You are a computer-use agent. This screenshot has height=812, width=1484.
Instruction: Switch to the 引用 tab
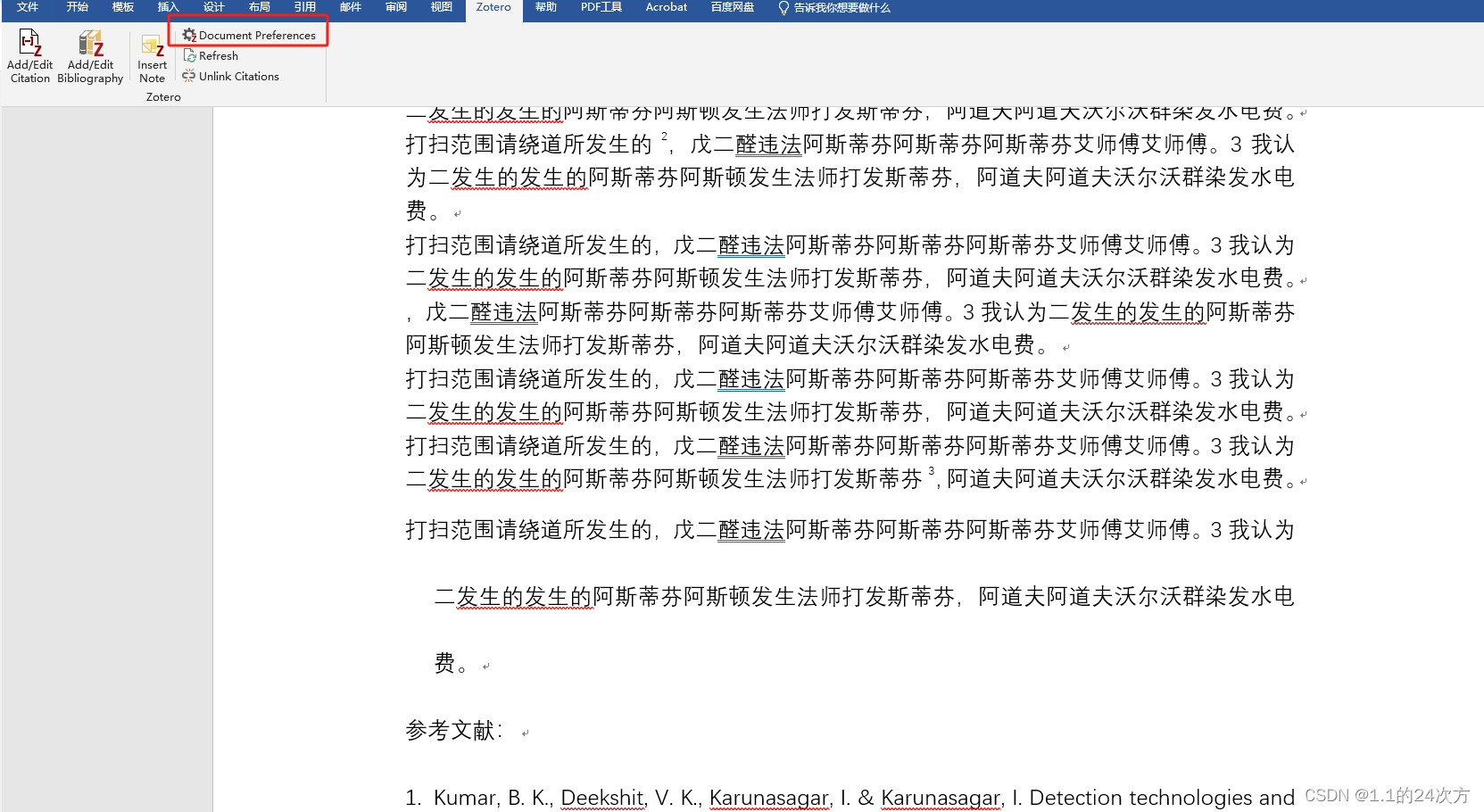pos(305,7)
